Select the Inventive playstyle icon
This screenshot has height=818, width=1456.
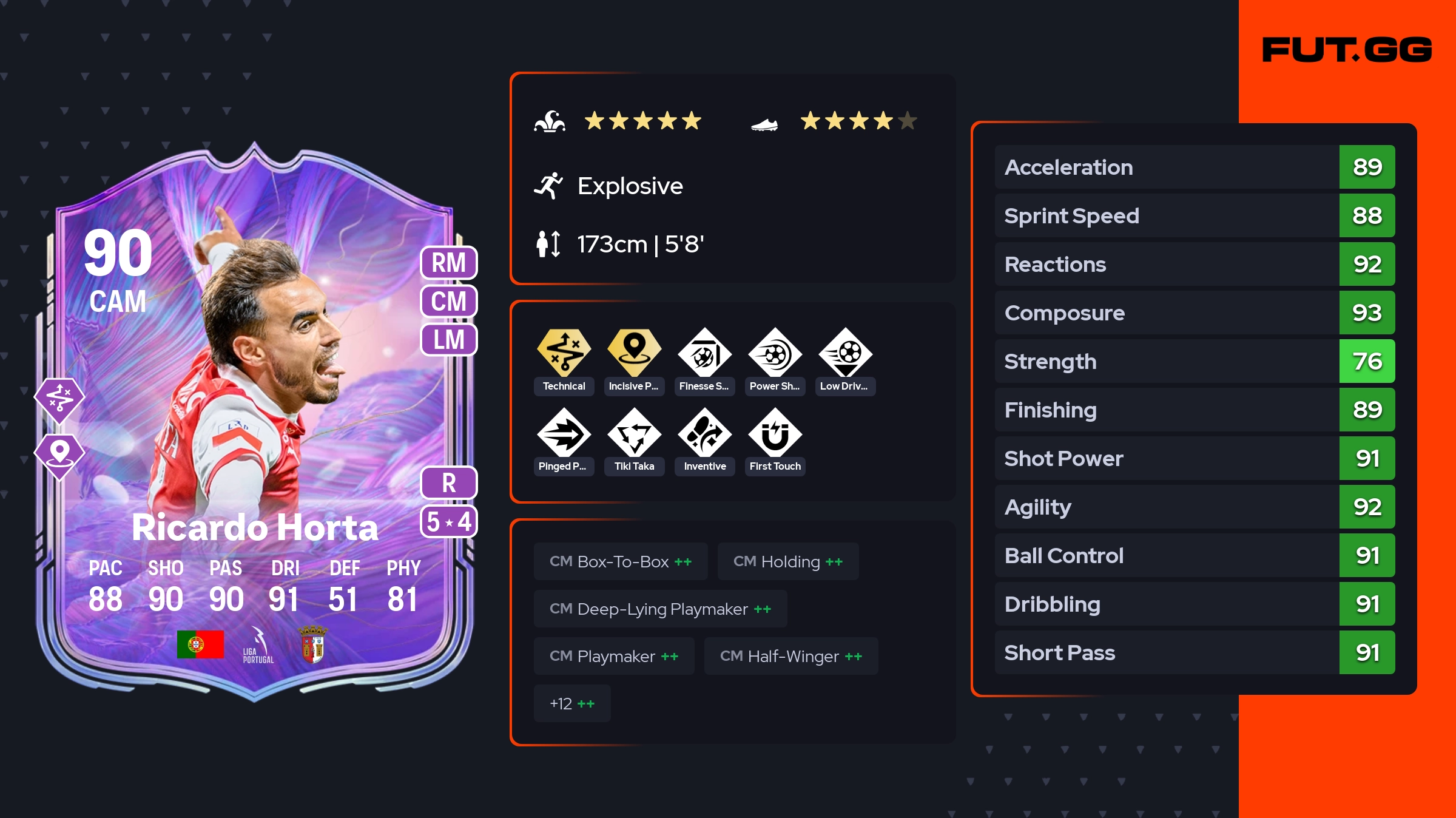coord(704,433)
